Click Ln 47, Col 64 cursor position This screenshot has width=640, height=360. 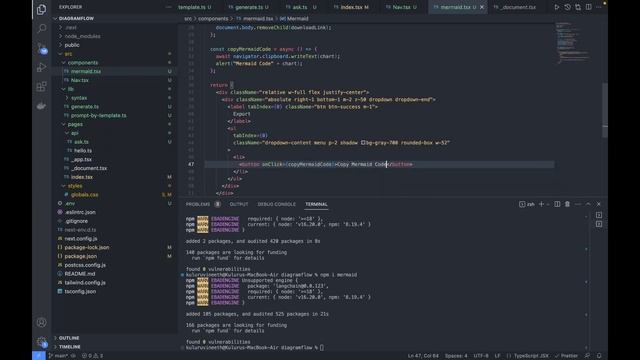(x=423, y=356)
